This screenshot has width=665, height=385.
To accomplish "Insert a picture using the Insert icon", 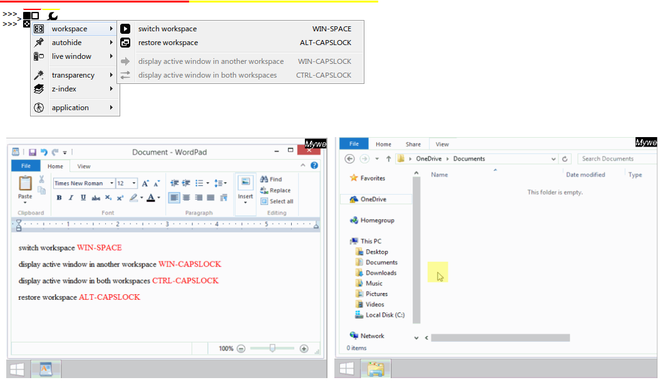I will coord(245,182).
